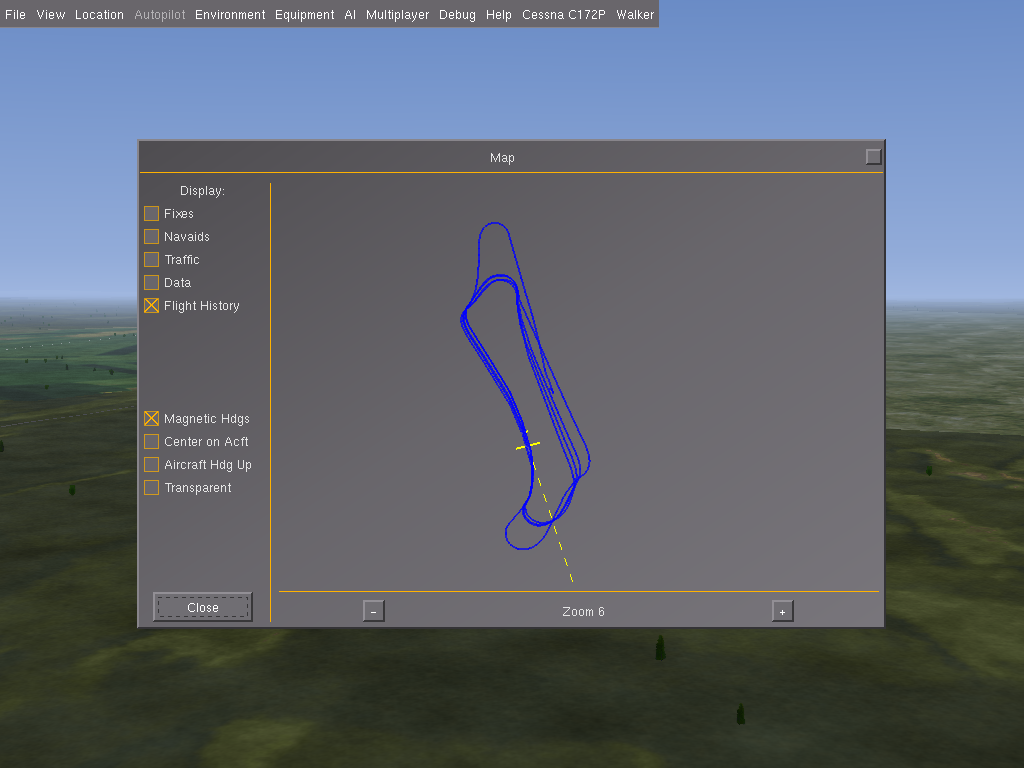Turn on Aircraft Hdg Up mode
This screenshot has width=1024, height=768.
151,464
